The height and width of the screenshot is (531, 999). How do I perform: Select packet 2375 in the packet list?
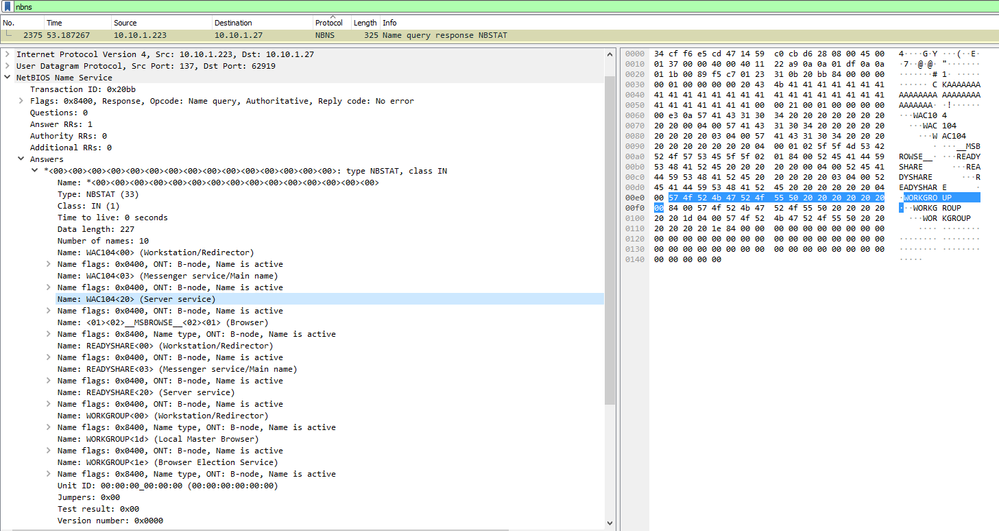point(500,35)
